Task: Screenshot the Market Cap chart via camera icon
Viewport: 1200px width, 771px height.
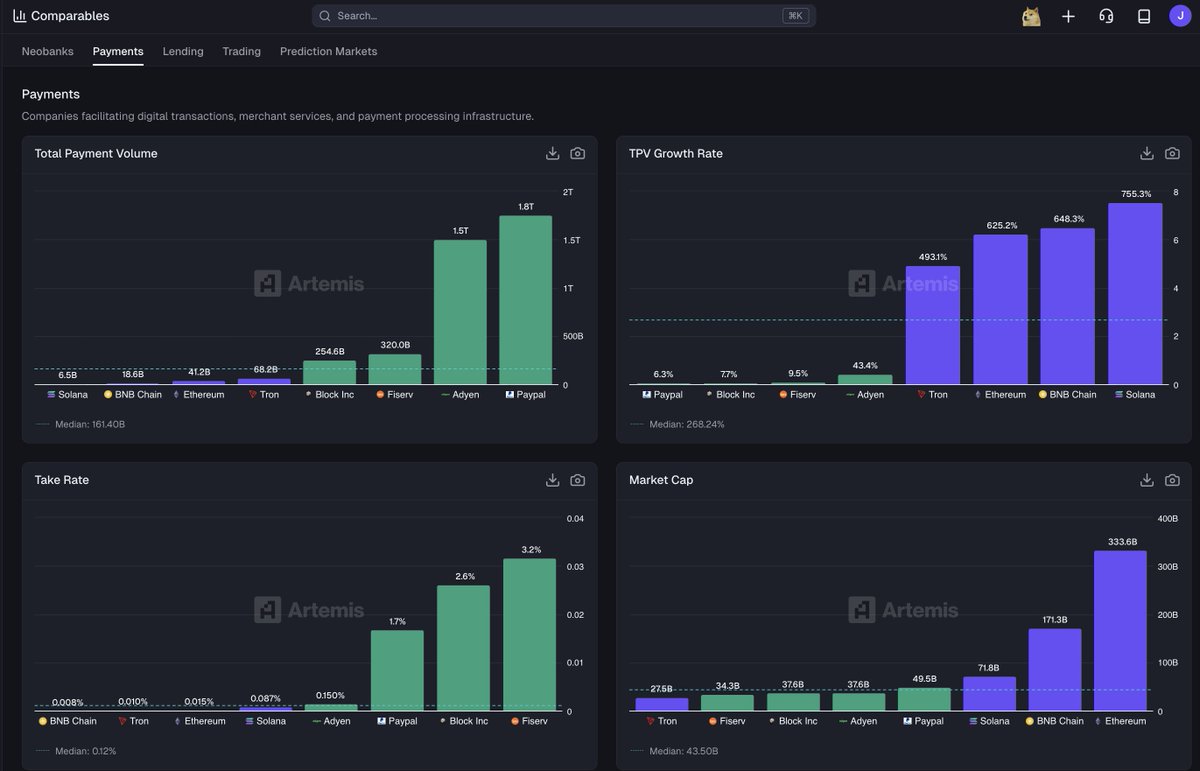Action: click(1171, 480)
